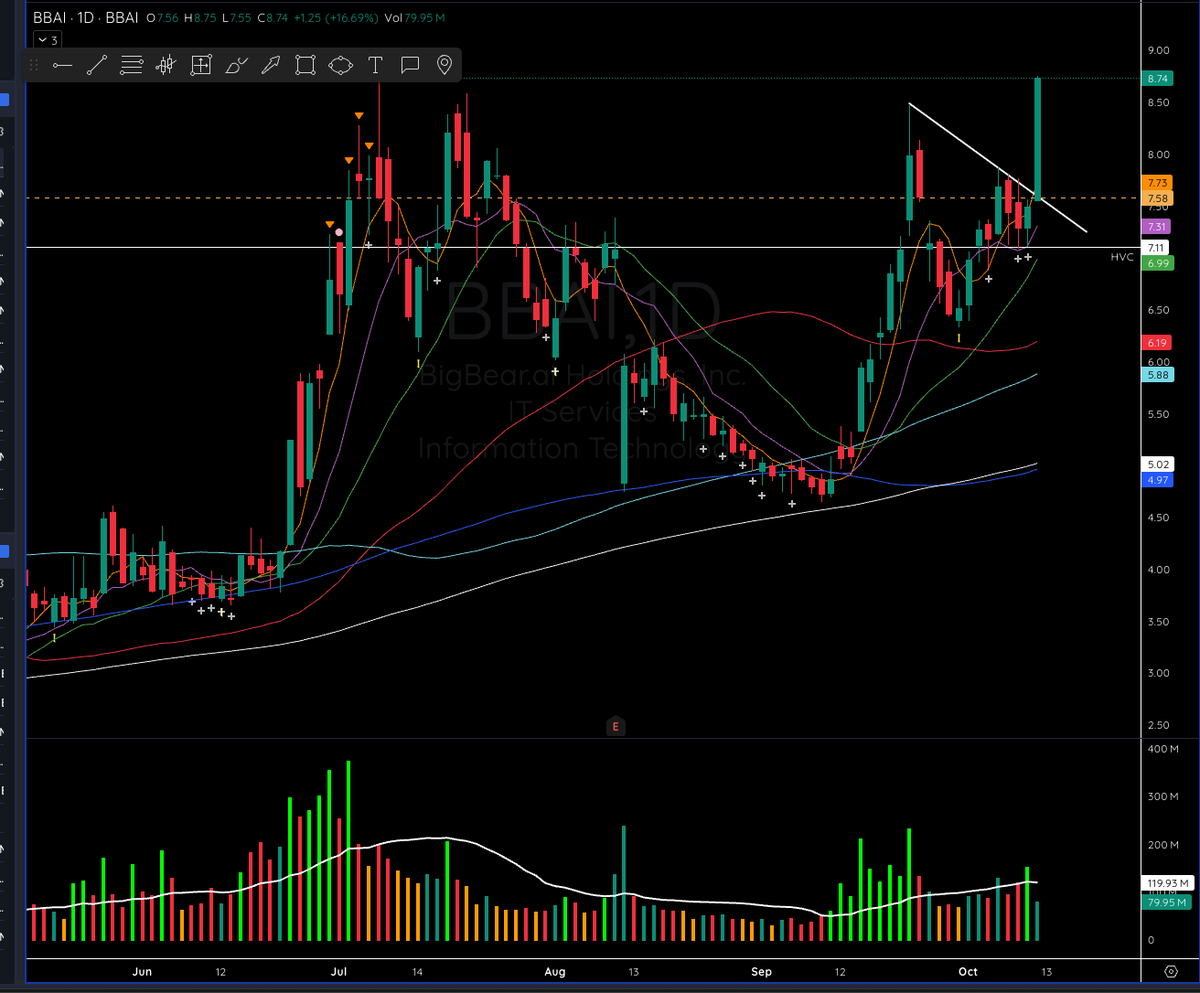The width and height of the screenshot is (1200, 993).
Task: Click the light blue 5.88 average label
Action: (x=1157, y=374)
